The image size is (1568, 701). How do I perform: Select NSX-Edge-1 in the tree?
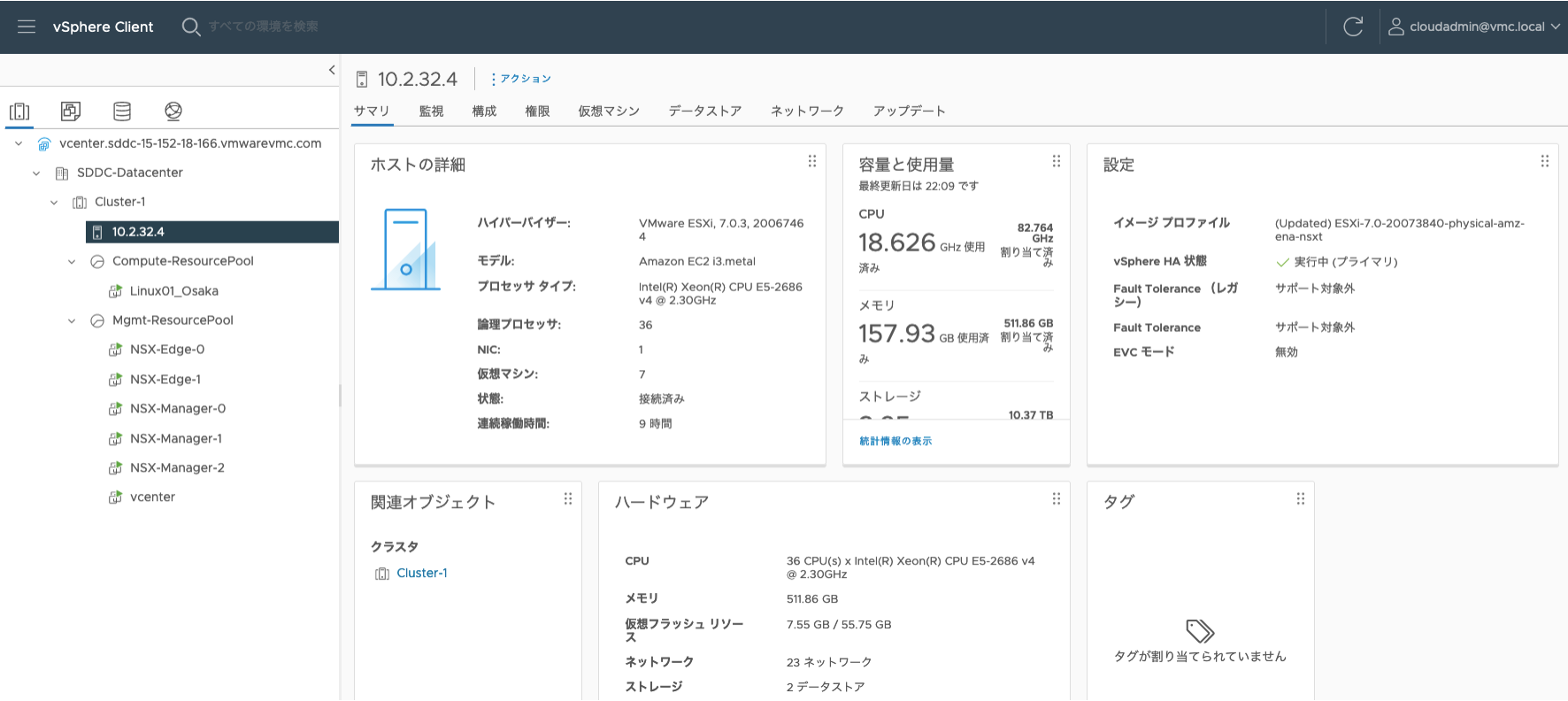click(165, 380)
